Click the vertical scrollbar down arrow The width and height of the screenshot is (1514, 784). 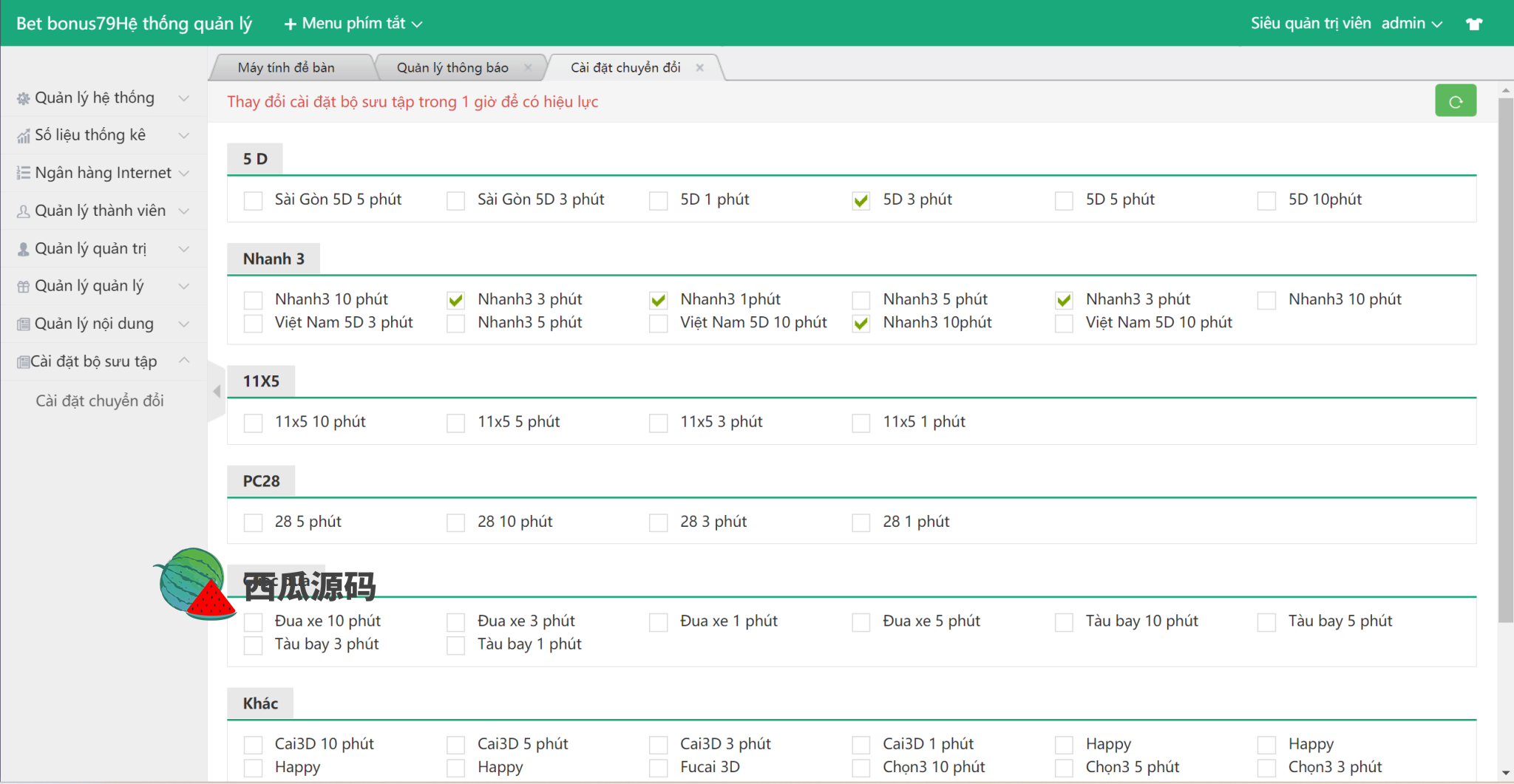[1505, 773]
